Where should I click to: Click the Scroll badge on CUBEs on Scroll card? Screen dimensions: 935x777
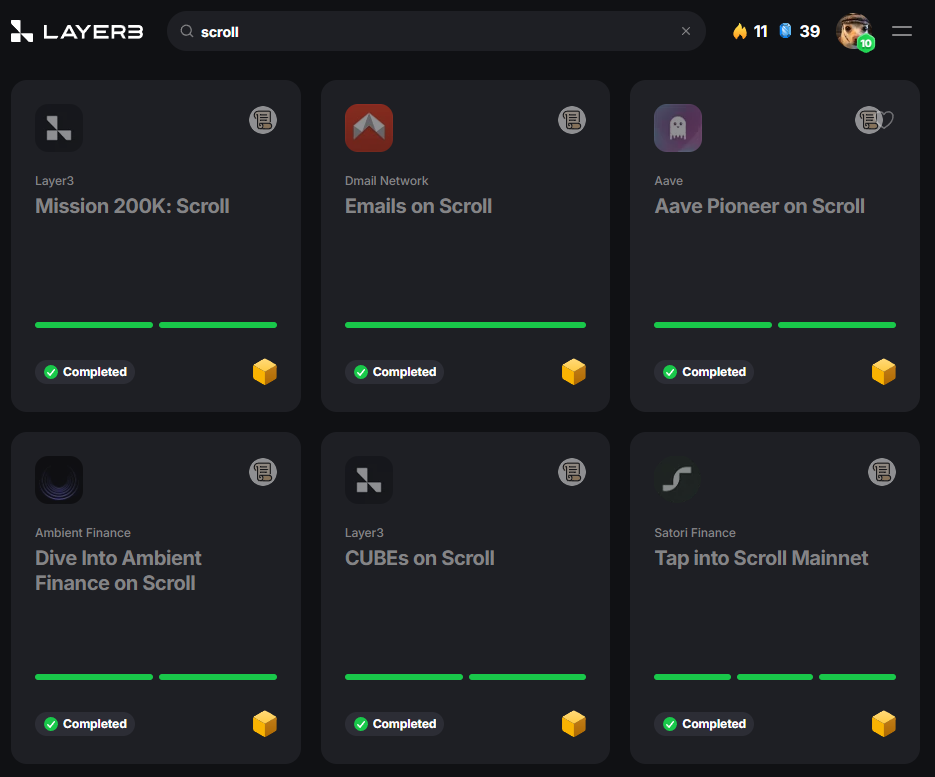click(572, 471)
